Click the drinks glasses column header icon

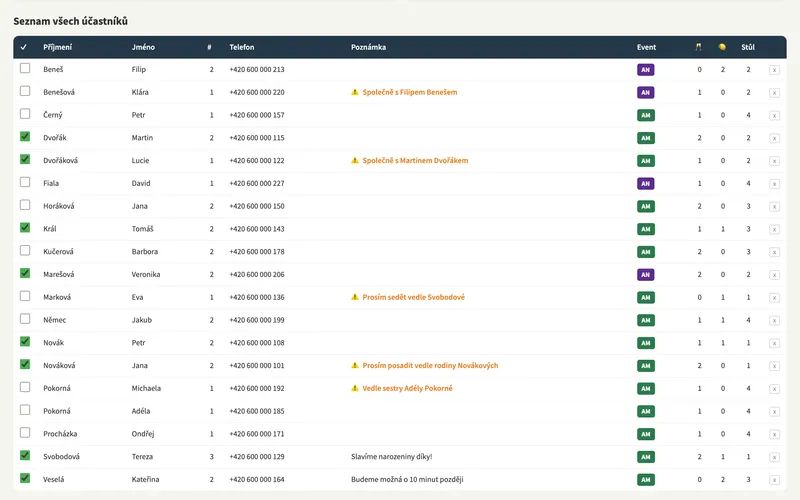pyautogui.click(x=698, y=47)
